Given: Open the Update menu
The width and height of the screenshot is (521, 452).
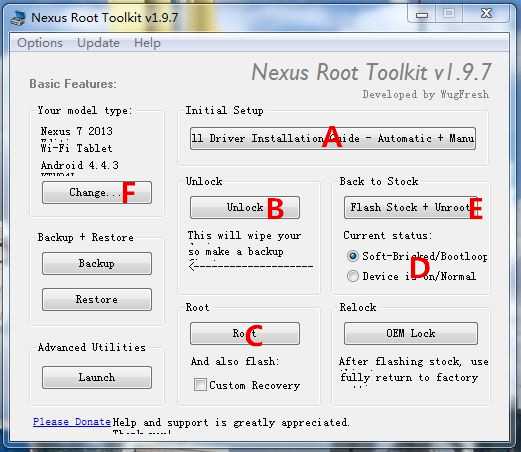Looking at the screenshot, I should pyautogui.click(x=98, y=43).
